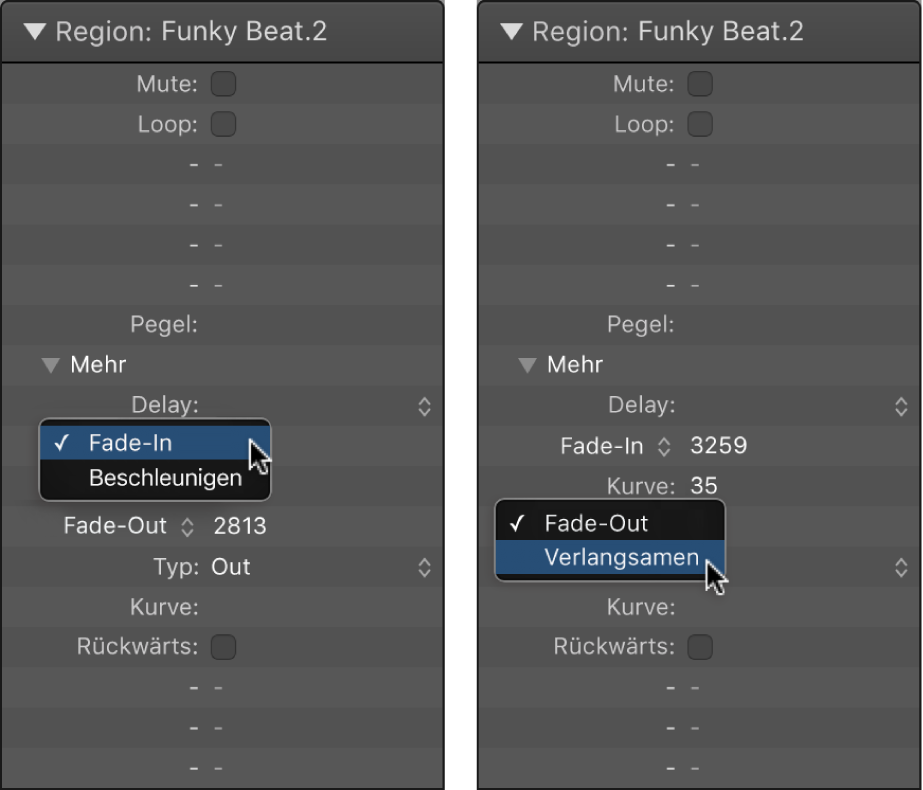Image resolution: width=923 pixels, height=790 pixels.
Task: Enable Mute checkbox in right panel
Action: 700,84
